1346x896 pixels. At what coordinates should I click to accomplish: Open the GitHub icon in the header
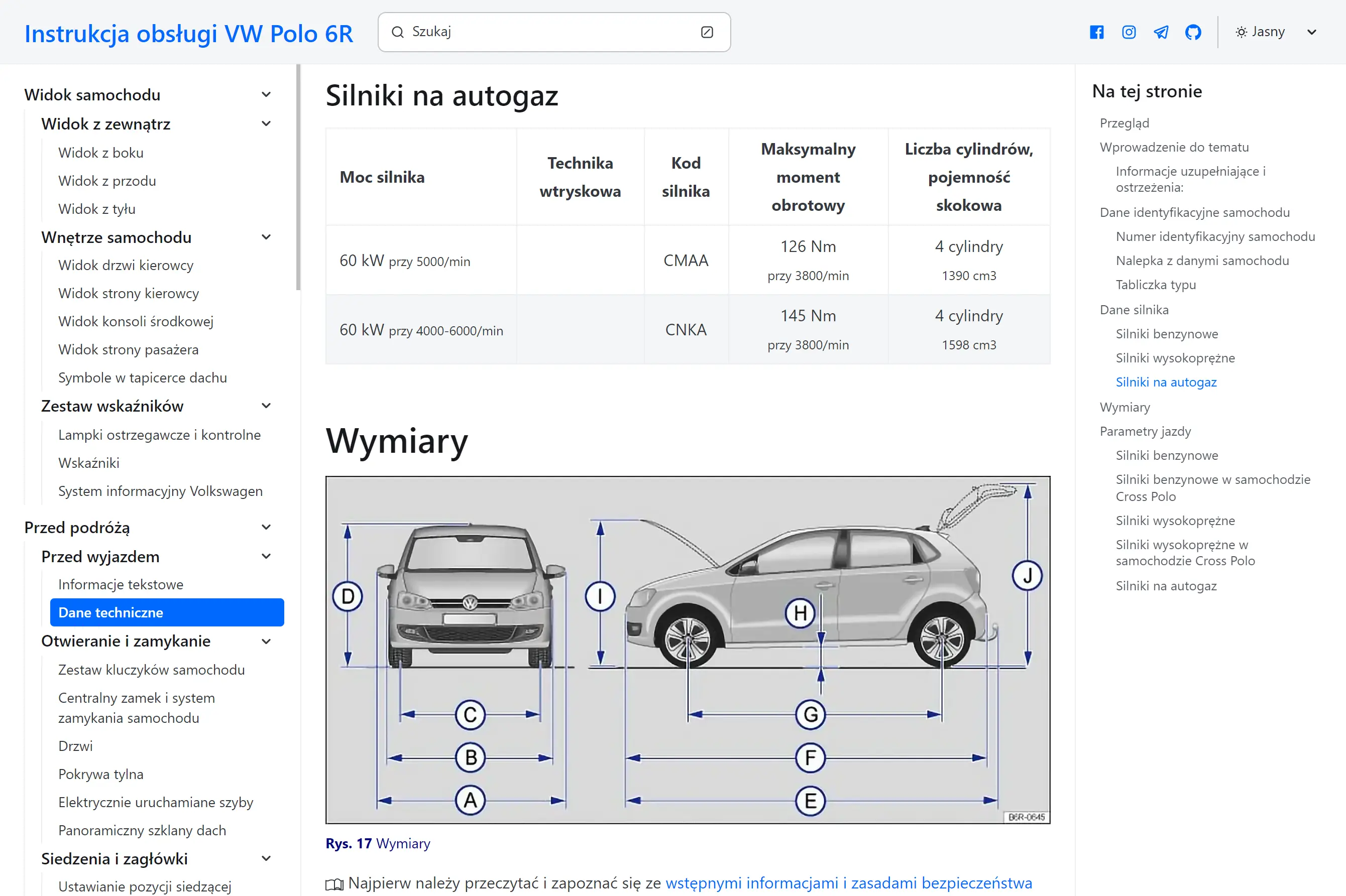1193,32
